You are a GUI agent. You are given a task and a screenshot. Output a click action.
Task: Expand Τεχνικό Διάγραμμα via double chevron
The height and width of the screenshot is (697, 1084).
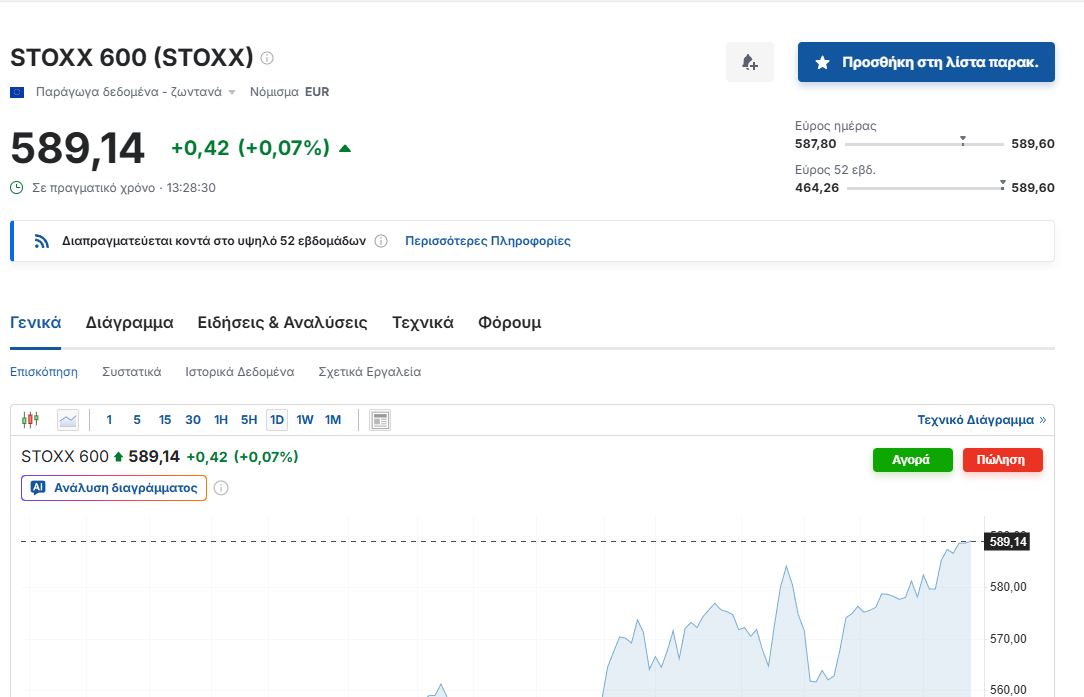pyautogui.click(x=1042, y=420)
